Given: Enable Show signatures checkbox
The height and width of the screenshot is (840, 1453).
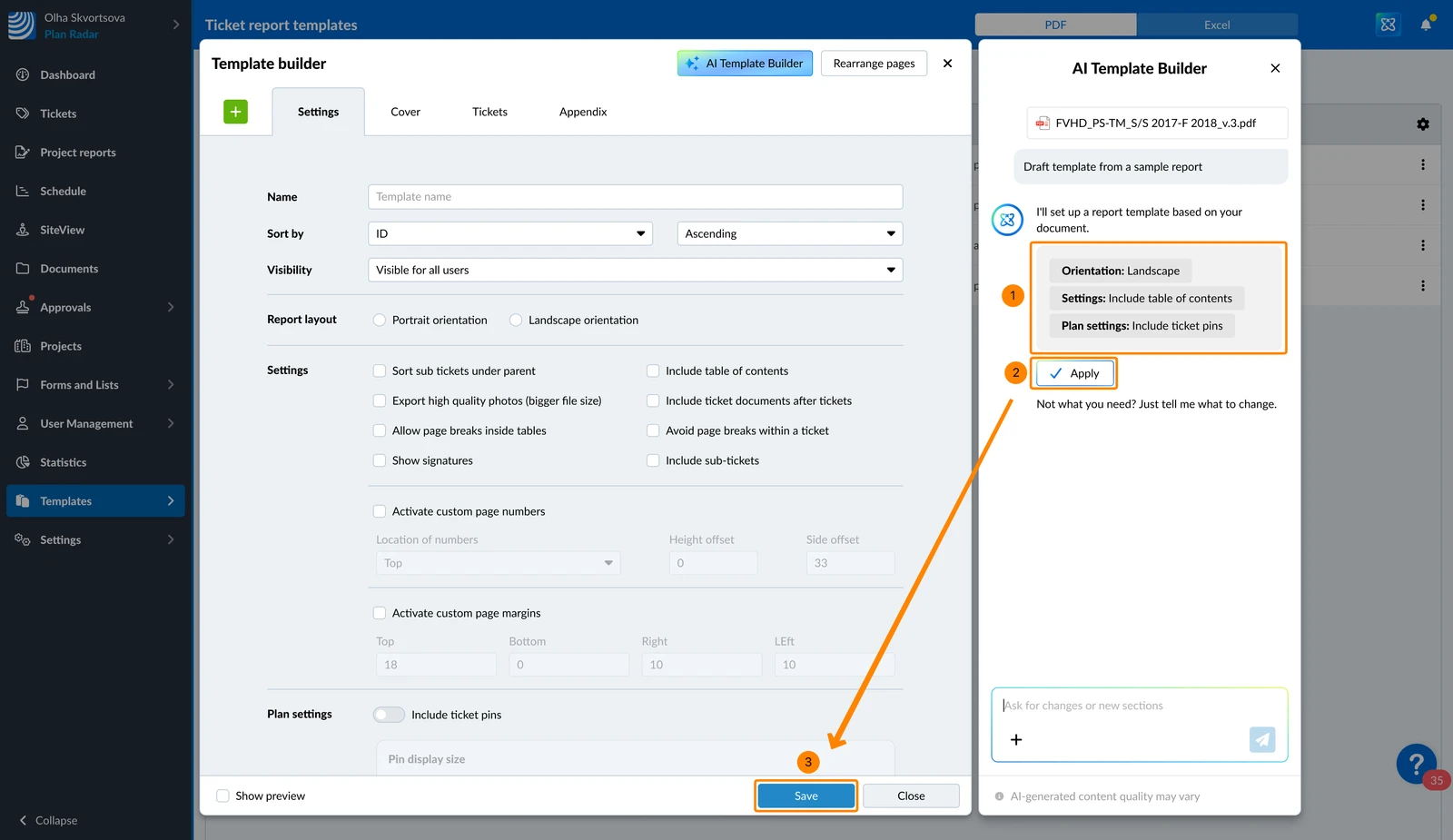Looking at the screenshot, I should [380, 460].
